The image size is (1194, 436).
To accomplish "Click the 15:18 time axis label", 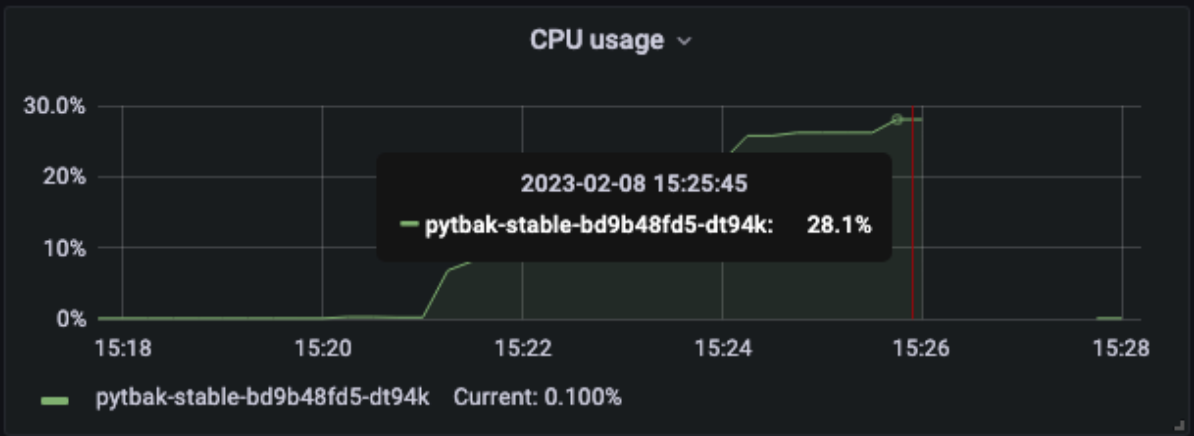I will [x=122, y=348].
